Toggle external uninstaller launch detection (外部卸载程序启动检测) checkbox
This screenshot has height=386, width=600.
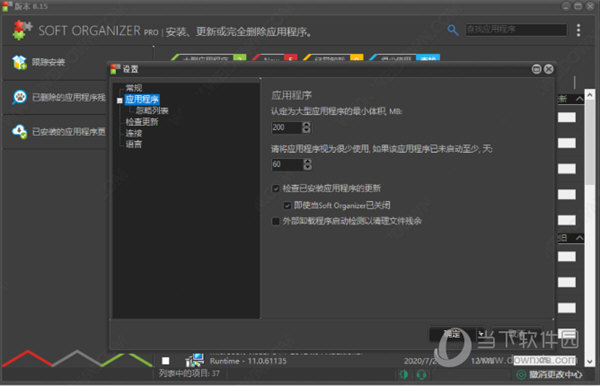coord(276,221)
